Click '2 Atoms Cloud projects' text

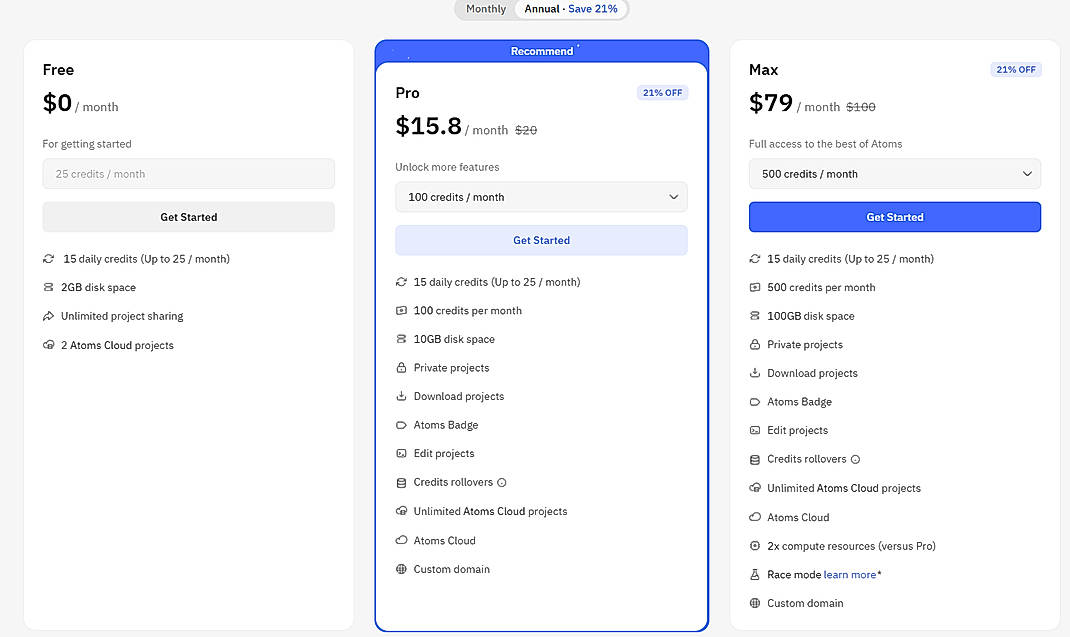pos(117,345)
